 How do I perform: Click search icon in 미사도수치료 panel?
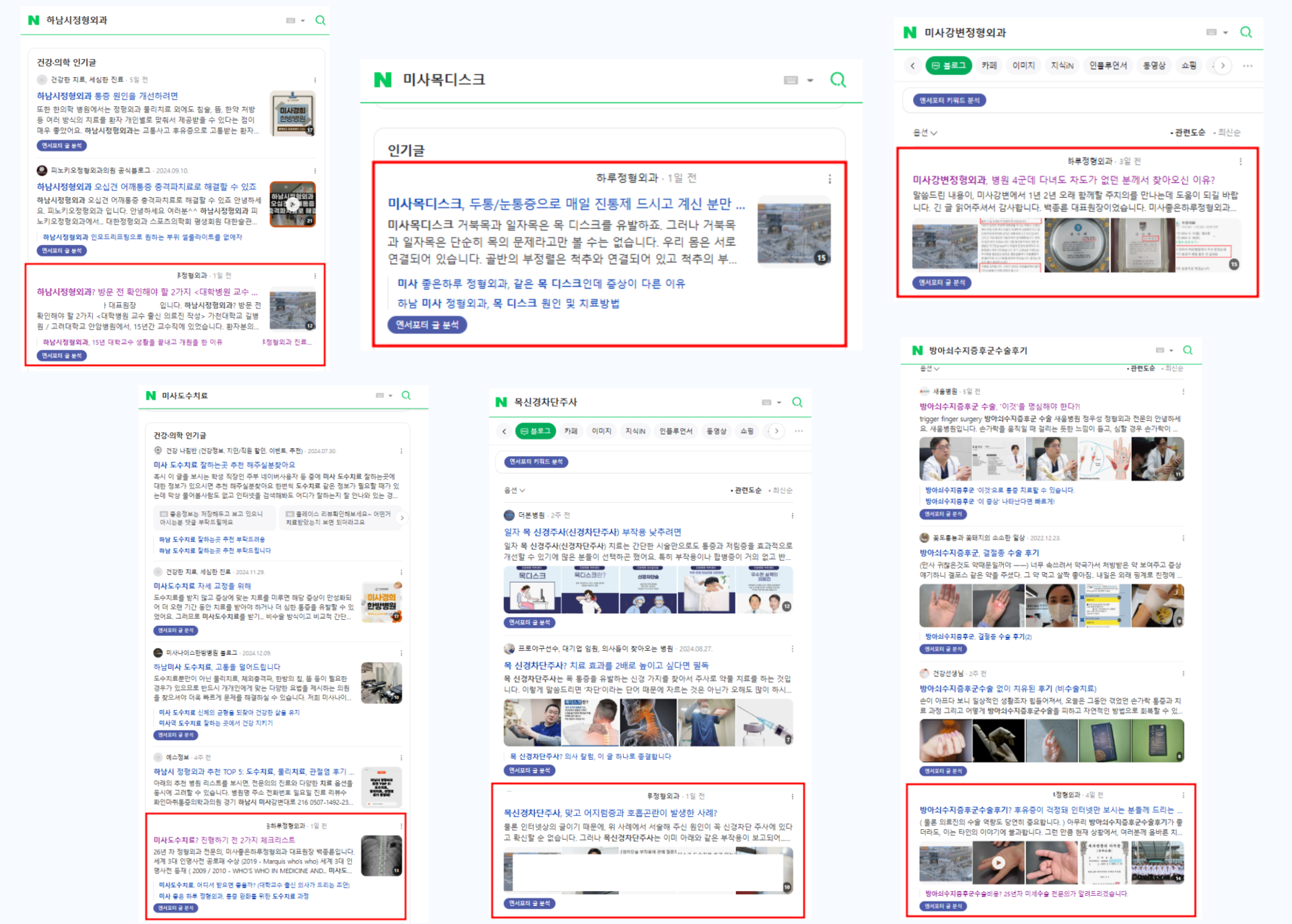point(406,396)
